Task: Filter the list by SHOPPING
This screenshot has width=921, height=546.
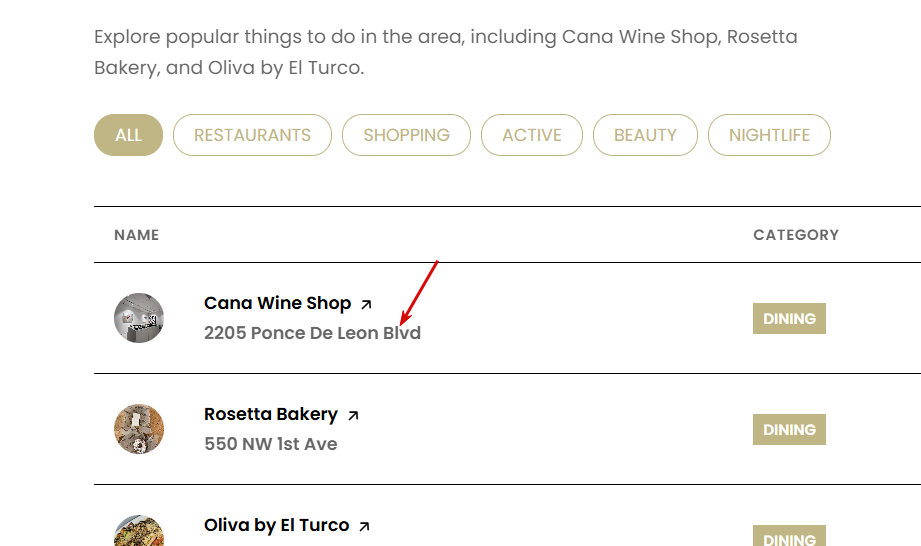Action: pos(406,135)
